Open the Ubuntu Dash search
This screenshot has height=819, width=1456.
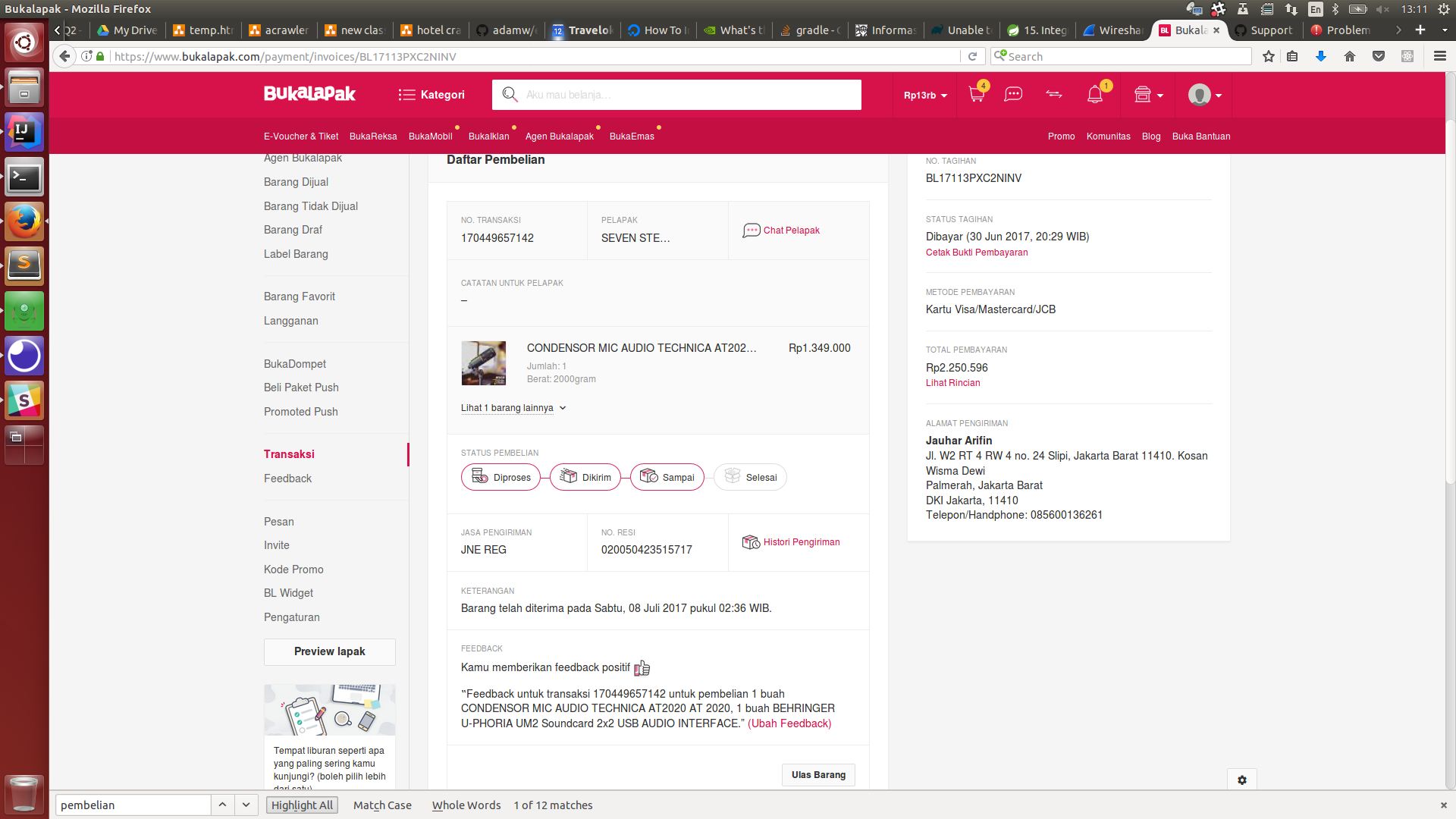pos(24,42)
